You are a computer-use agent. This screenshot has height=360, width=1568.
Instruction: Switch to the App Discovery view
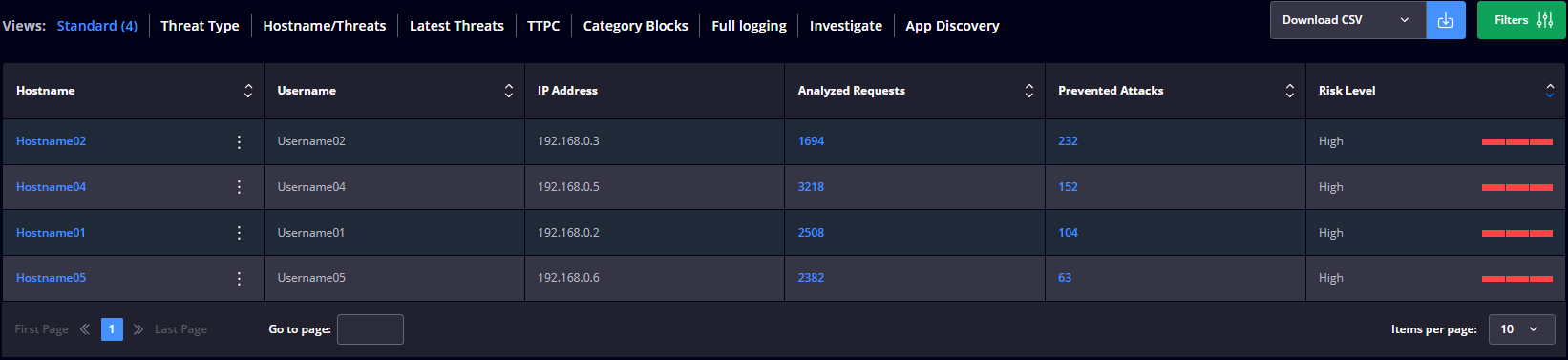pyautogui.click(x=952, y=26)
